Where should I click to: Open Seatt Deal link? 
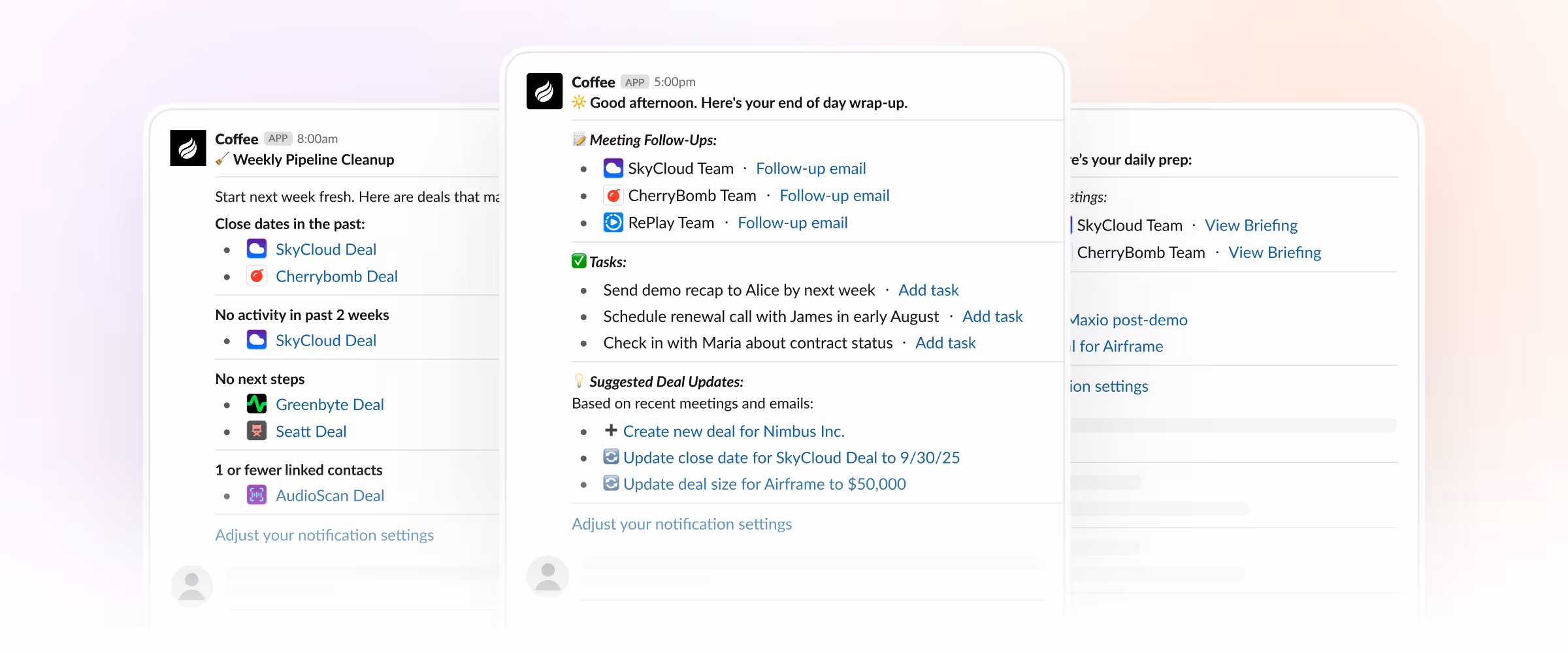[311, 431]
